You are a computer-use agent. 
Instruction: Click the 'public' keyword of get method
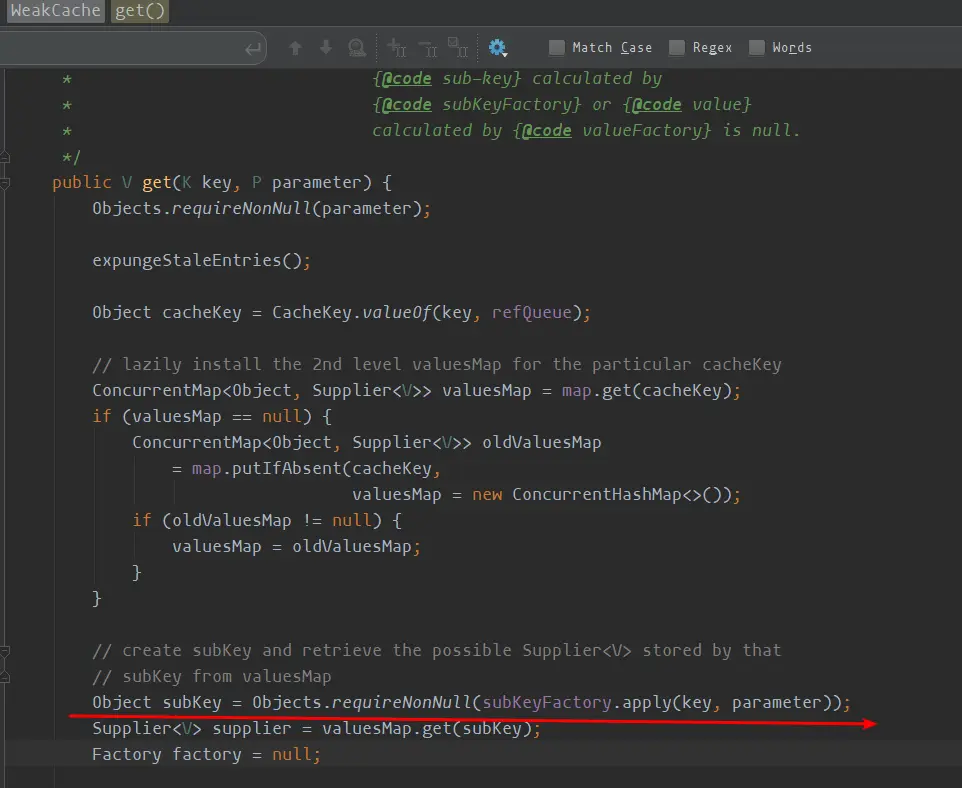click(x=82, y=182)
